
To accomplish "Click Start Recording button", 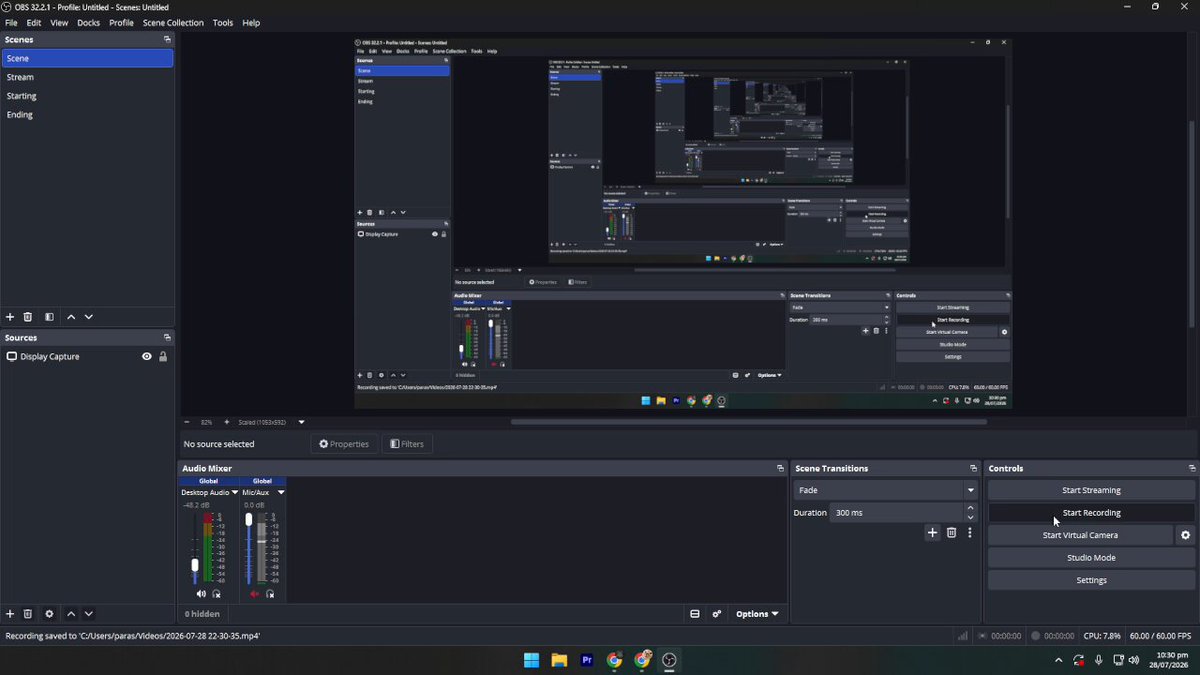I will [x=1091, y=513].
